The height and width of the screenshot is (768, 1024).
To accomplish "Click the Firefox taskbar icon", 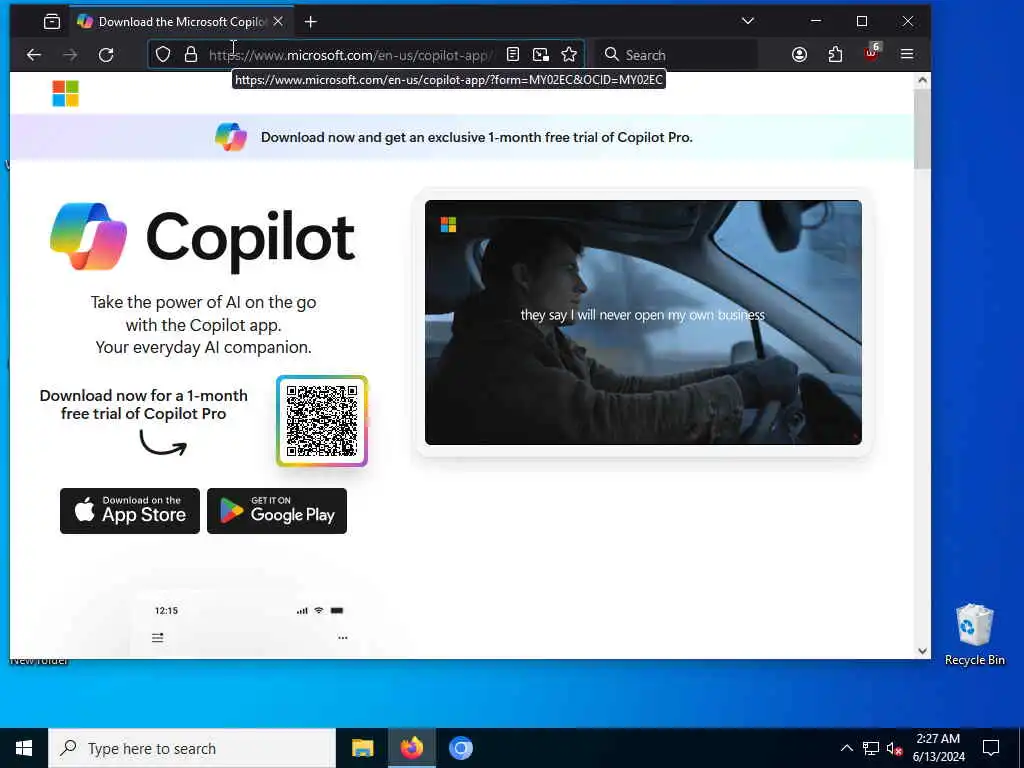I will (x=411, y=748).
